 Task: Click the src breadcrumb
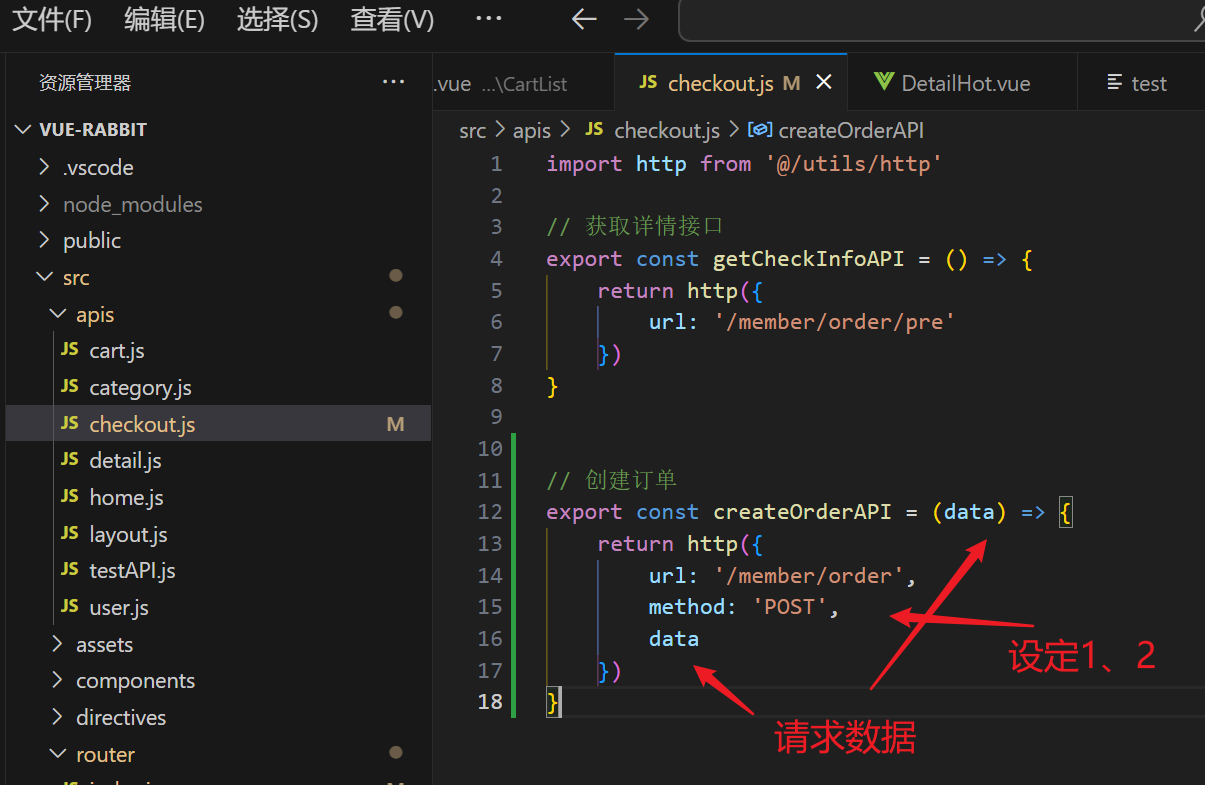pos(472,130)
